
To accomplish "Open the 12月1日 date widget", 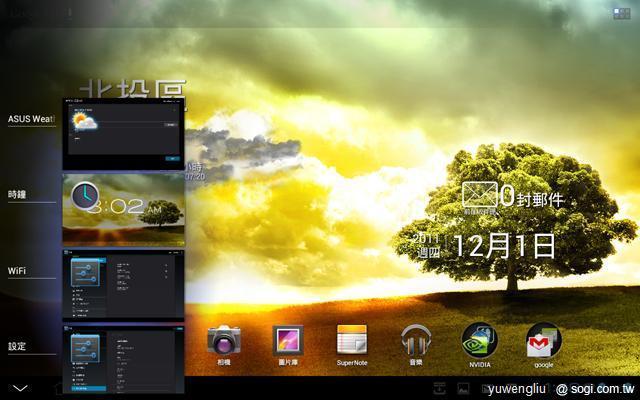I will coord(504,246).
